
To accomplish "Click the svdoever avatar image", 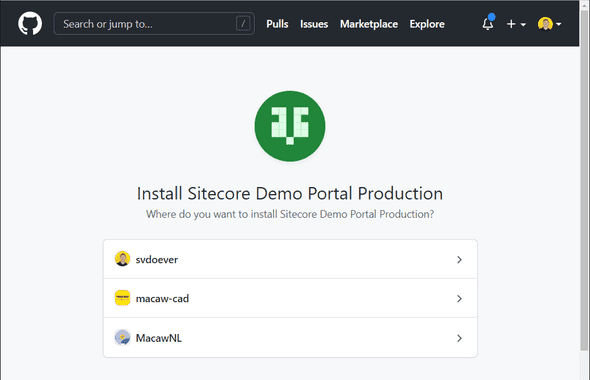I will pos(122,259).
